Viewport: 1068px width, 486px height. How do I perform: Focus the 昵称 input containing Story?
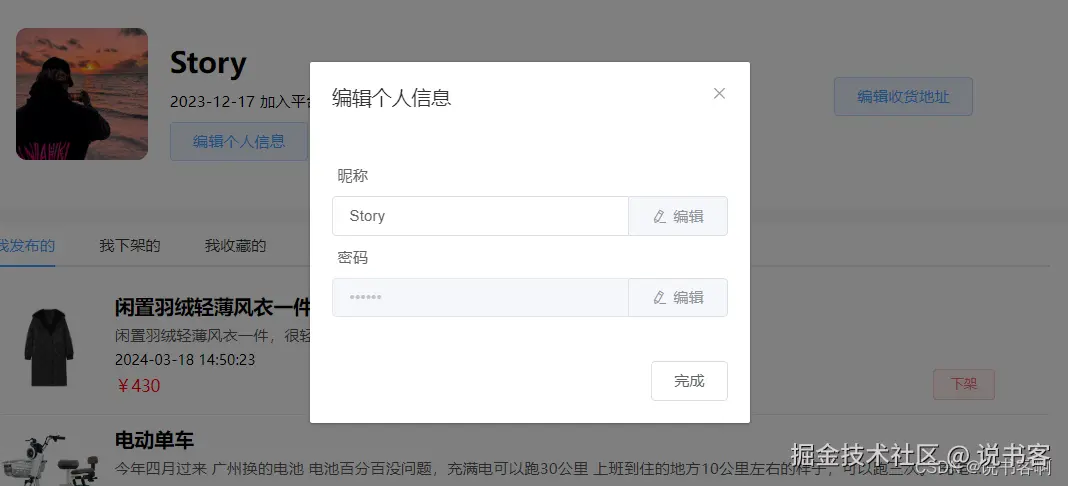[x=480, y=216]
